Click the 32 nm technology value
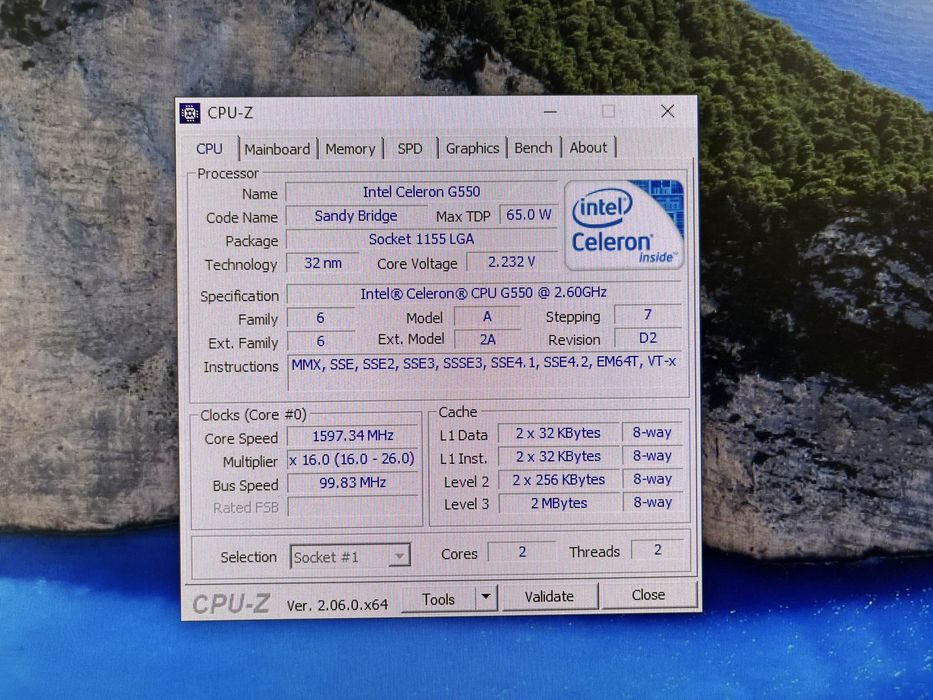This screenshot has height=700, width=933. tap(323, 262)
